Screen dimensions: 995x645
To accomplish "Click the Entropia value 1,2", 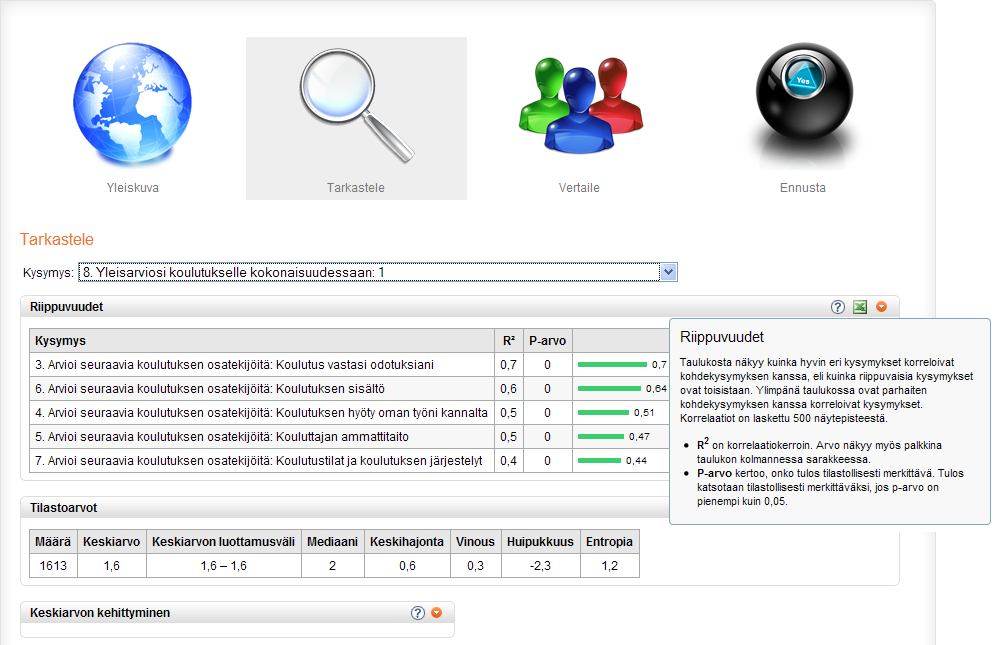I will pyautogui.click(x=609, y=566).
